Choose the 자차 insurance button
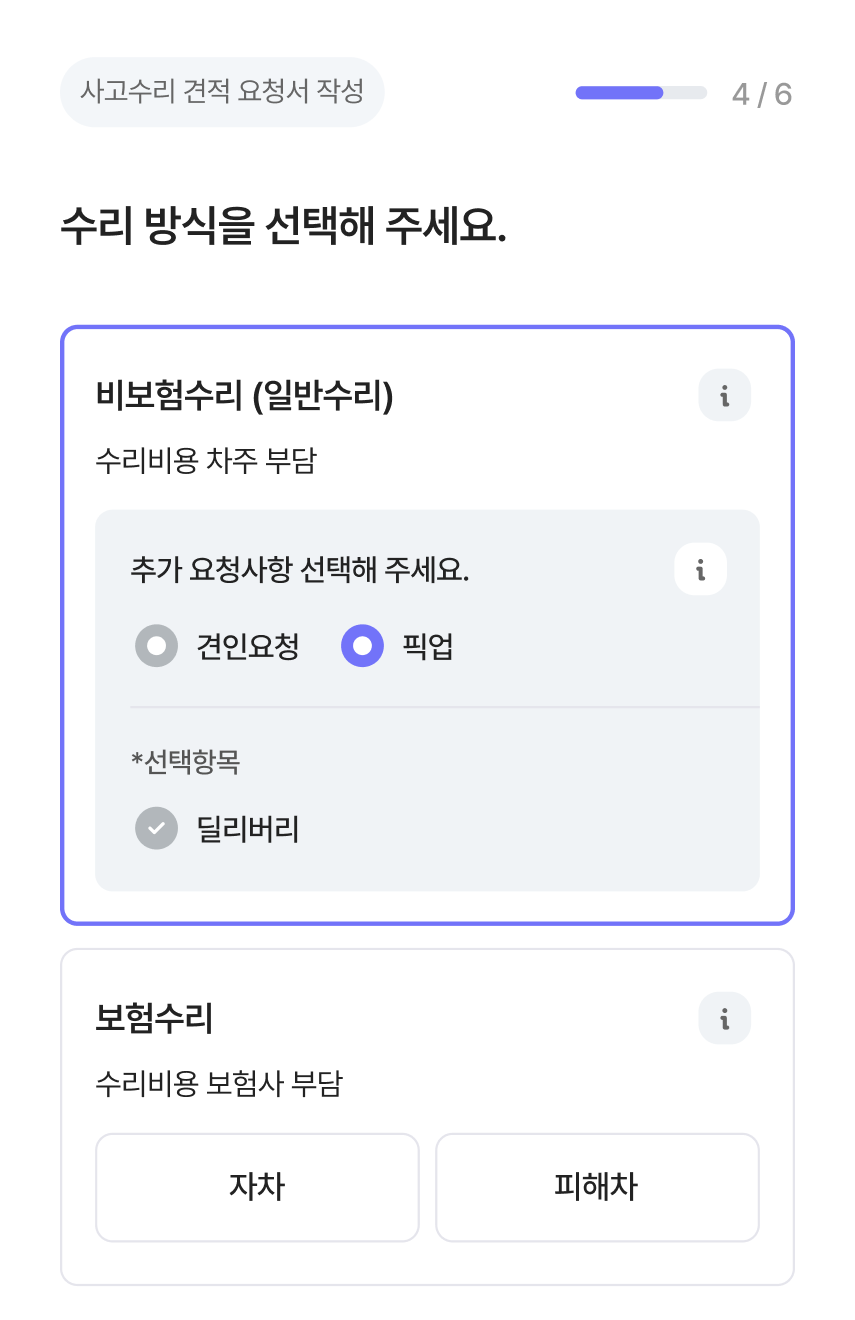Screen dimensions: 855x1320 (x=257, y=1187)
